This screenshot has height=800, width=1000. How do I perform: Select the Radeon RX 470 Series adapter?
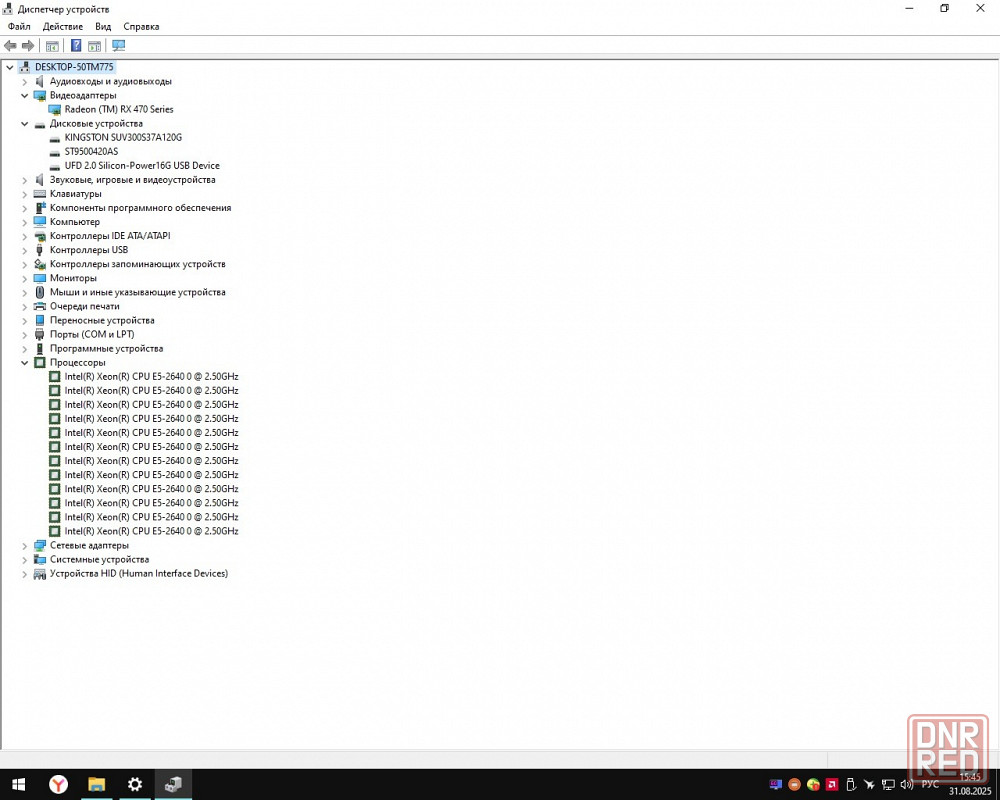point(118,109)
